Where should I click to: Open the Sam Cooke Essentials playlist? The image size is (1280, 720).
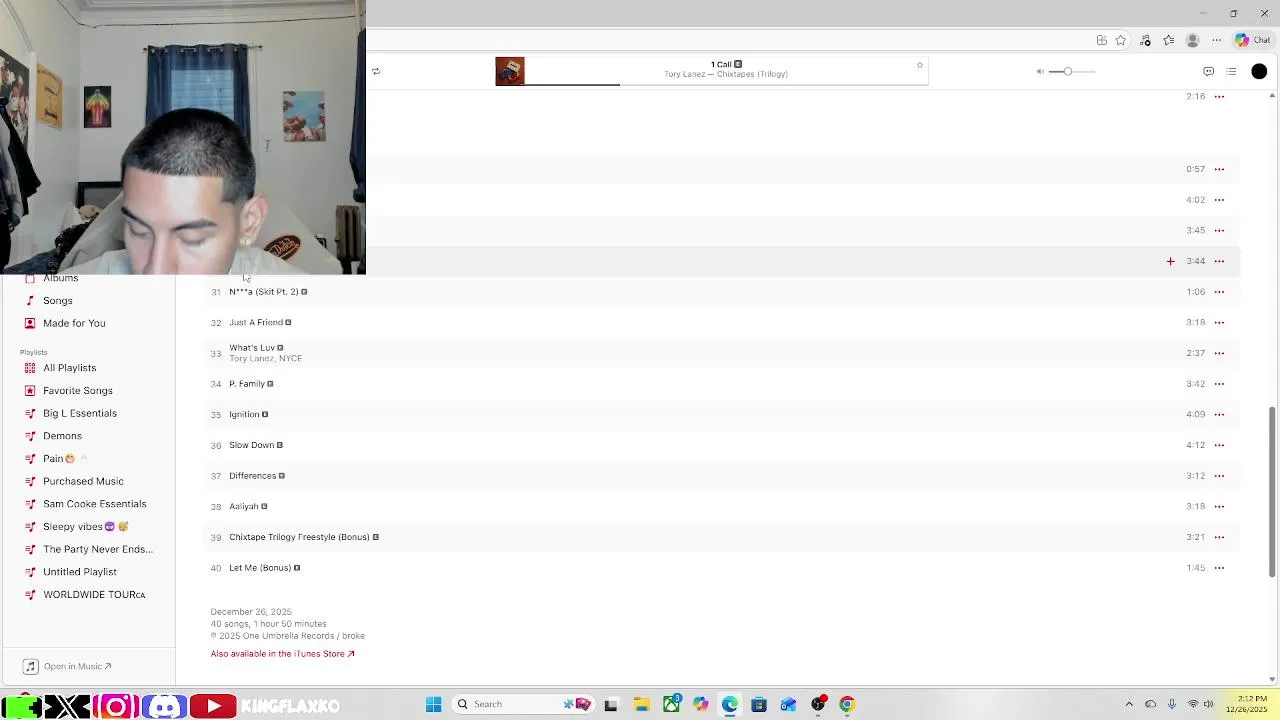(x=94, y=504)
